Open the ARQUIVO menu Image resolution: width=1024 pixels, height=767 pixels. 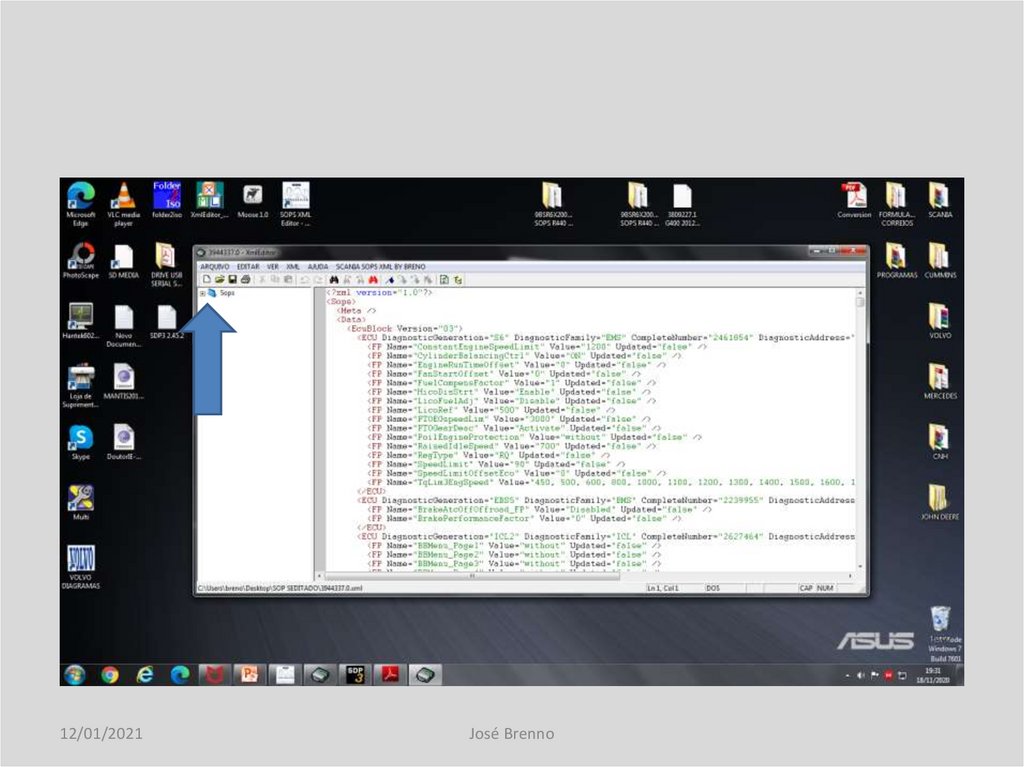point(214,267)
